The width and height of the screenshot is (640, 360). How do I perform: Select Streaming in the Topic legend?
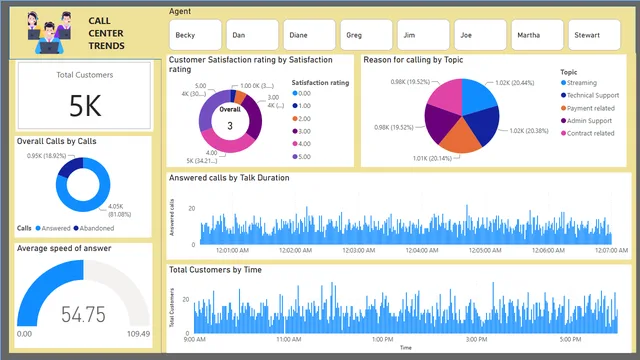(x=579, y=83)
